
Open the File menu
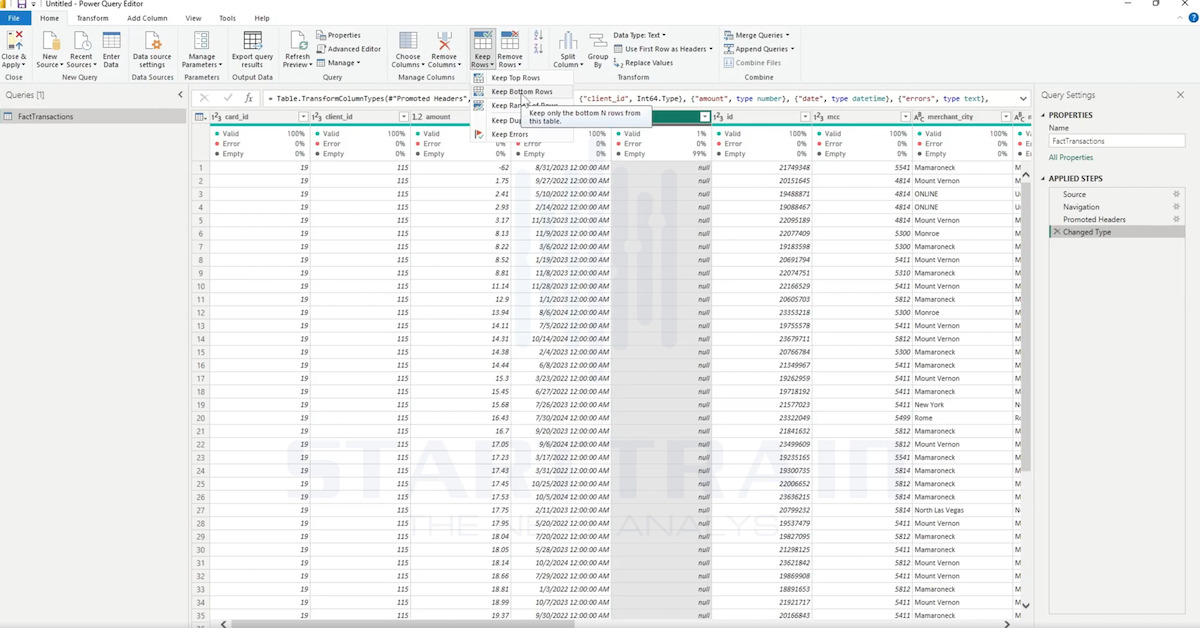(x=14, y=18)
